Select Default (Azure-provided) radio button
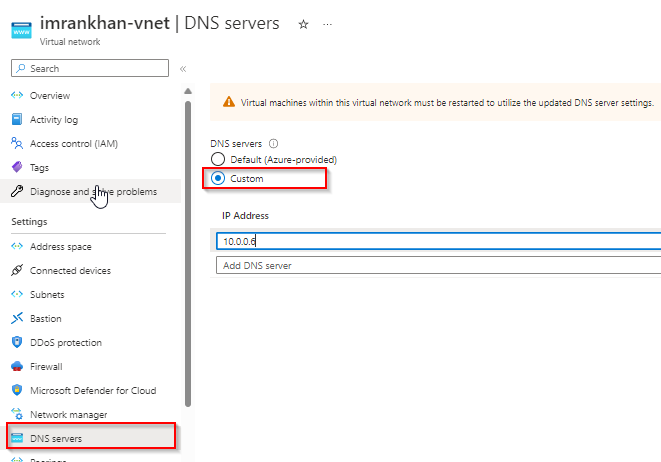 click(218, 159)
